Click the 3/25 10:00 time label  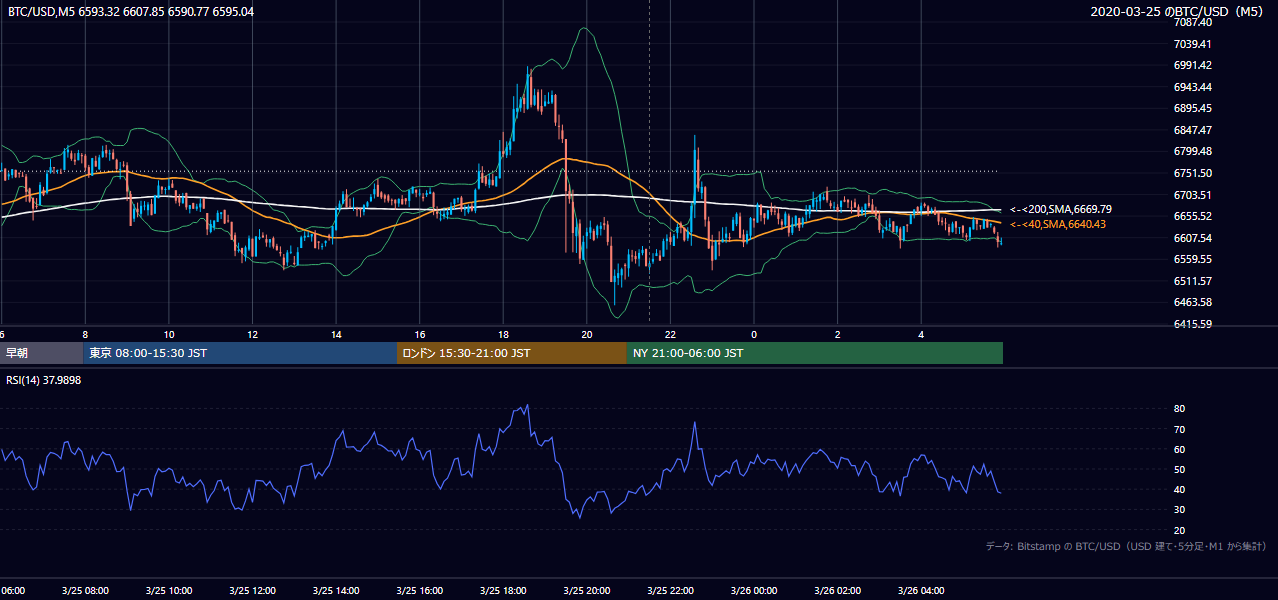(168, 590)
